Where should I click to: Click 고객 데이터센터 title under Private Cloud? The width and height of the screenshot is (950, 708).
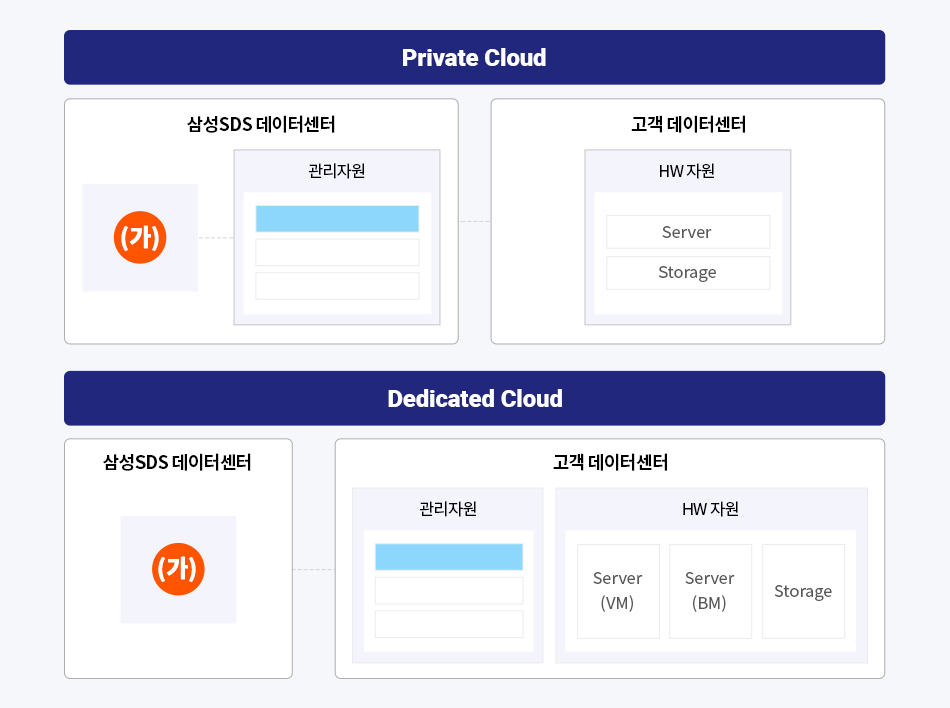pyautogui.click(x=688, y=125)
